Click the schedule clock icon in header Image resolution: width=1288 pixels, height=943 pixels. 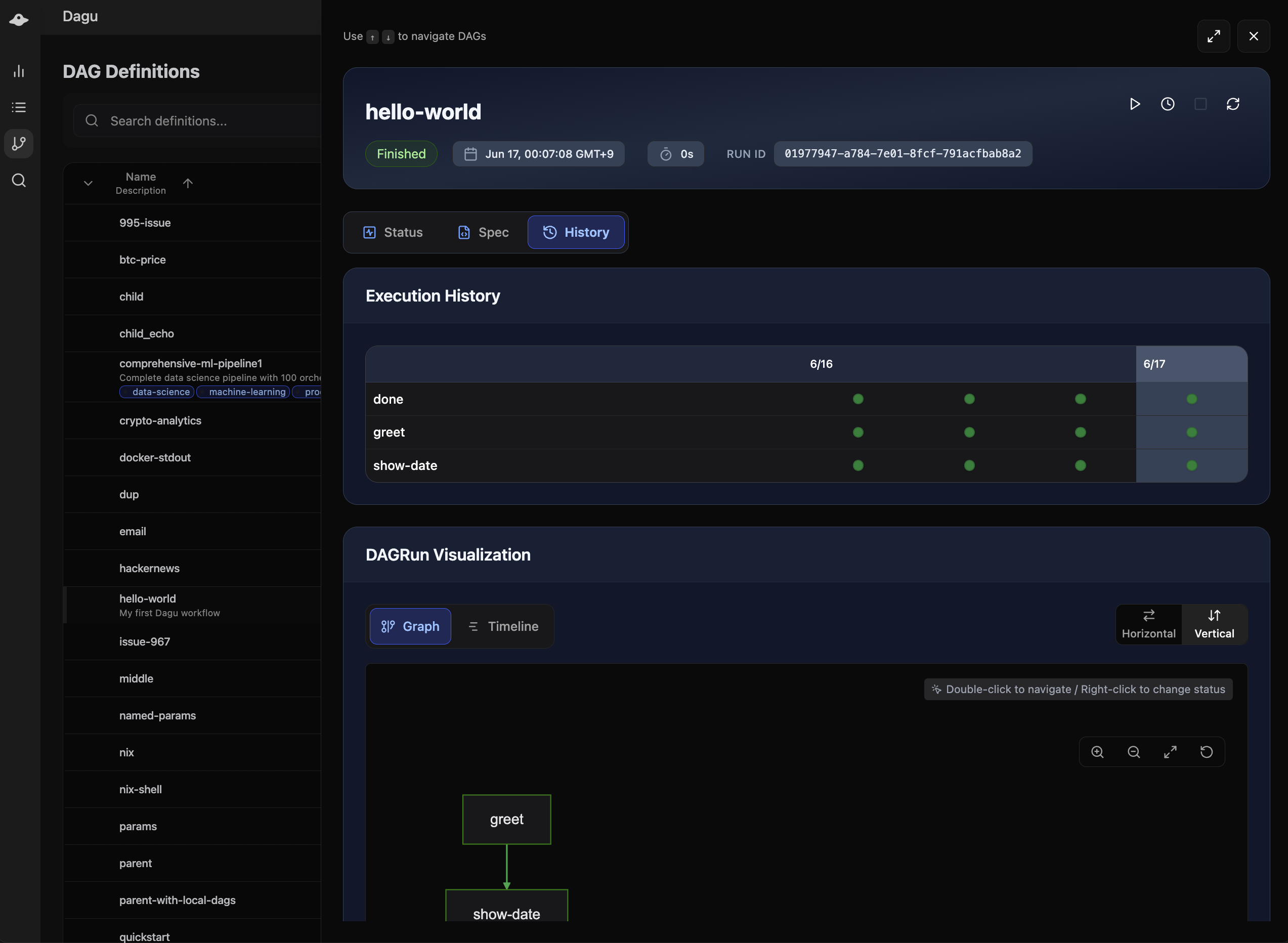click(1168, 104)
